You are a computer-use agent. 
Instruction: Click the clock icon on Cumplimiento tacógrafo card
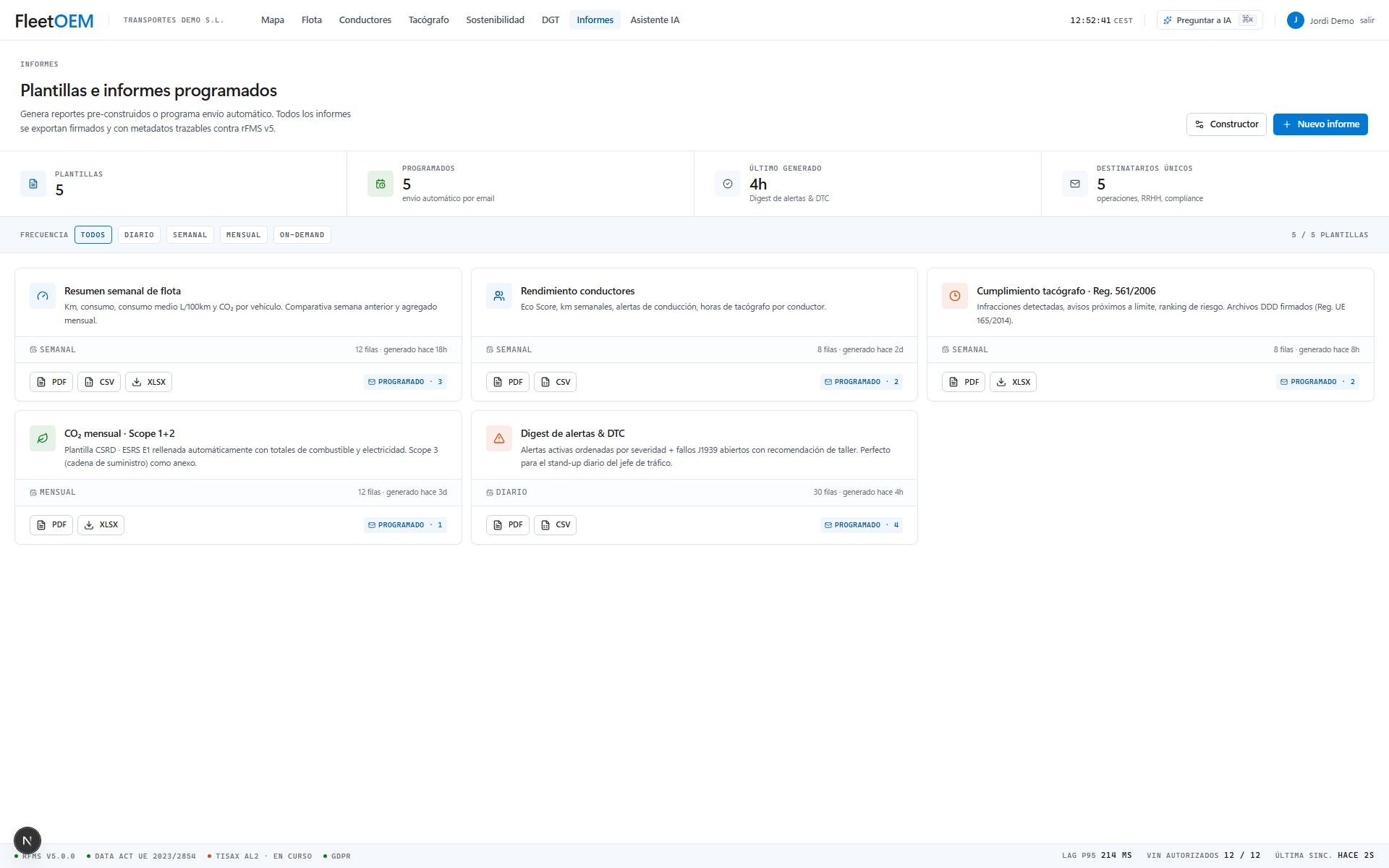(x=955, y=296)
